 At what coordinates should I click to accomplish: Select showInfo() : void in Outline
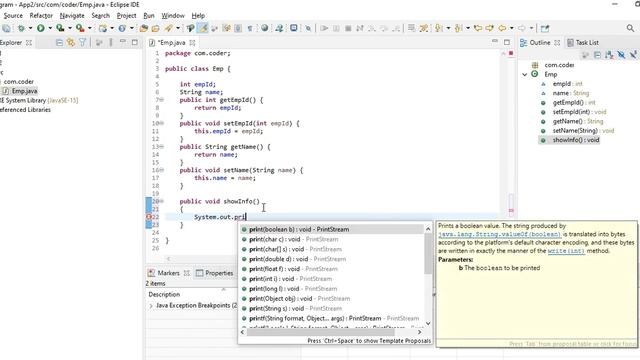[576, 140]
